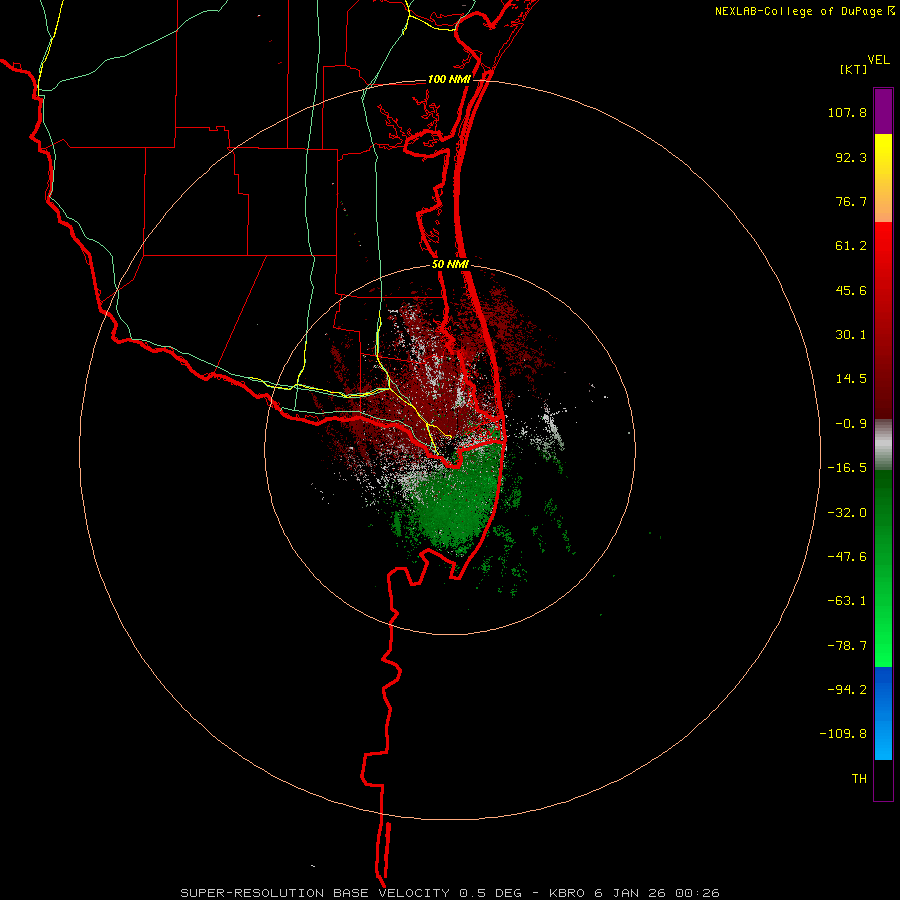Image resolution: width=900 pixels, height=900 pixels.
Task: Click the red segment of the velocity colorbar
Action: pyautogui.click(x=883, y=320)
